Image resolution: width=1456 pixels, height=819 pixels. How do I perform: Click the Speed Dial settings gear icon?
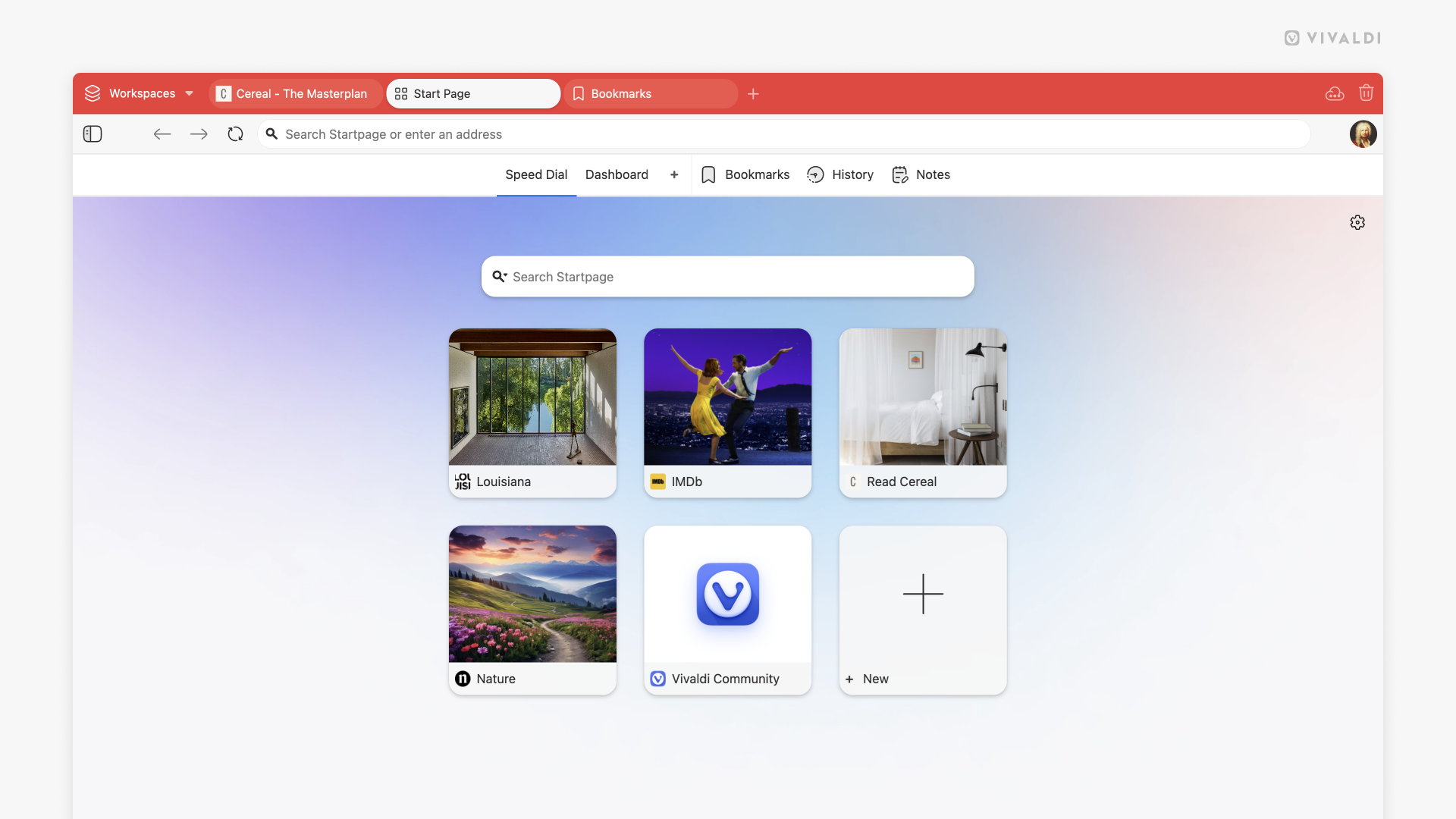tap(1357, 222)
